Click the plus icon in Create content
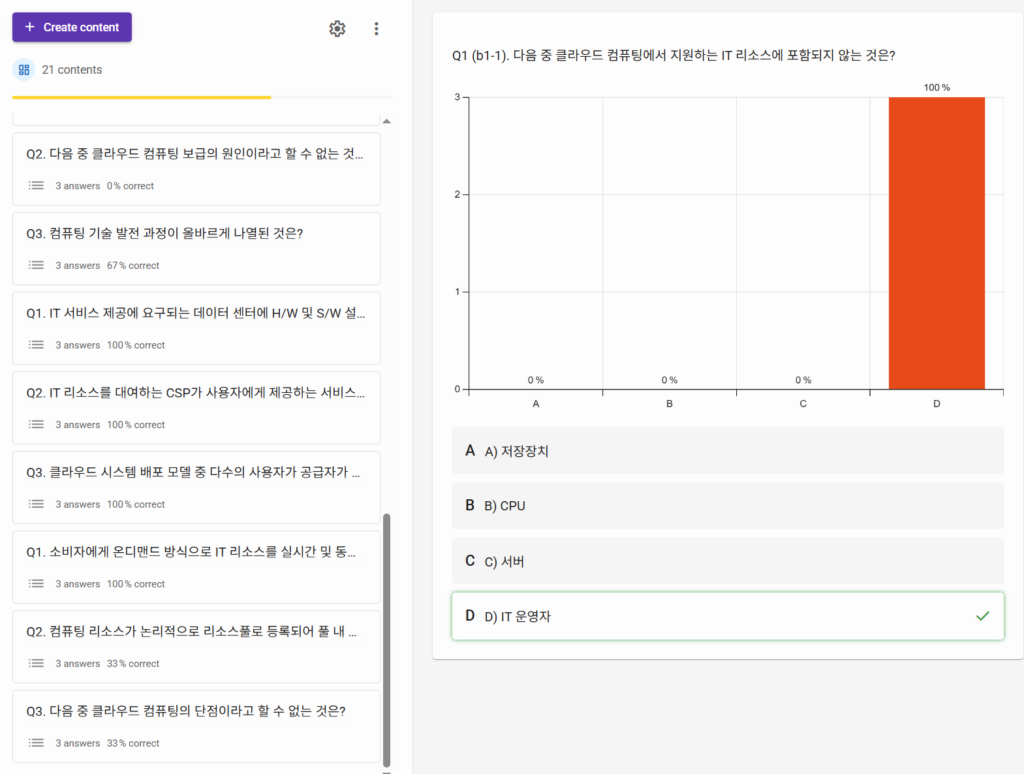Screen dimensions: 1024x774 (29, 27)
